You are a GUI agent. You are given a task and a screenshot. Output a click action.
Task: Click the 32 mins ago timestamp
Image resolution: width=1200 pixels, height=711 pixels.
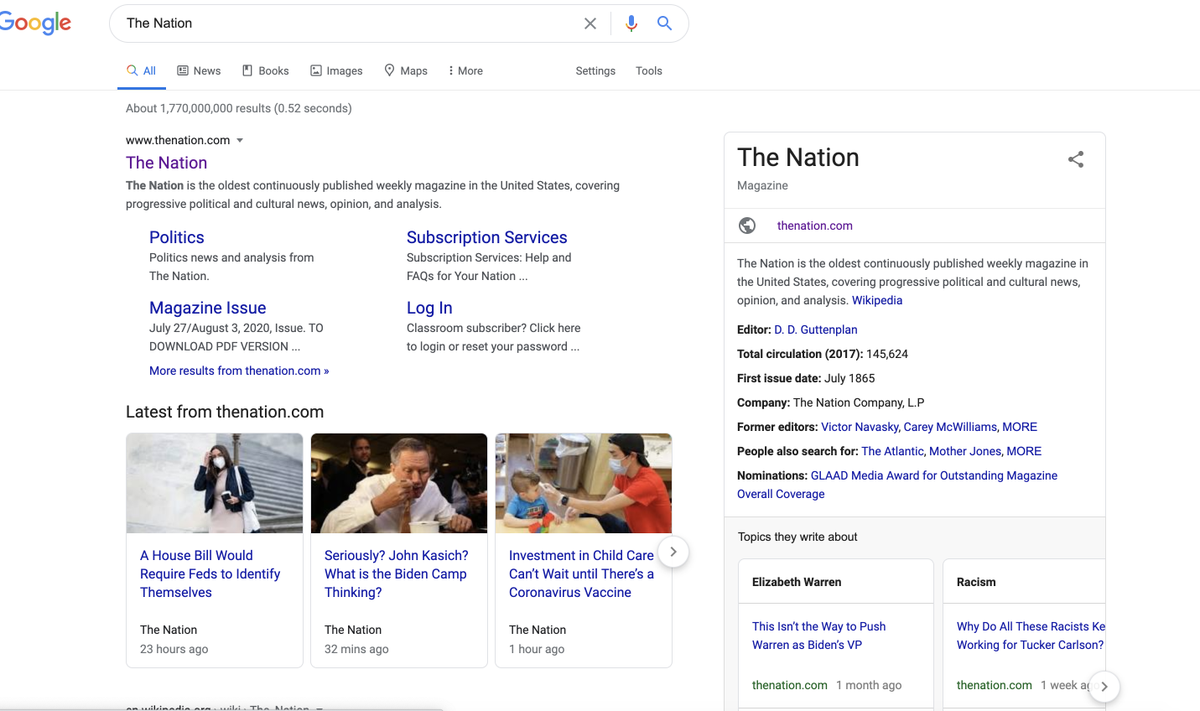tap(356, 649)
